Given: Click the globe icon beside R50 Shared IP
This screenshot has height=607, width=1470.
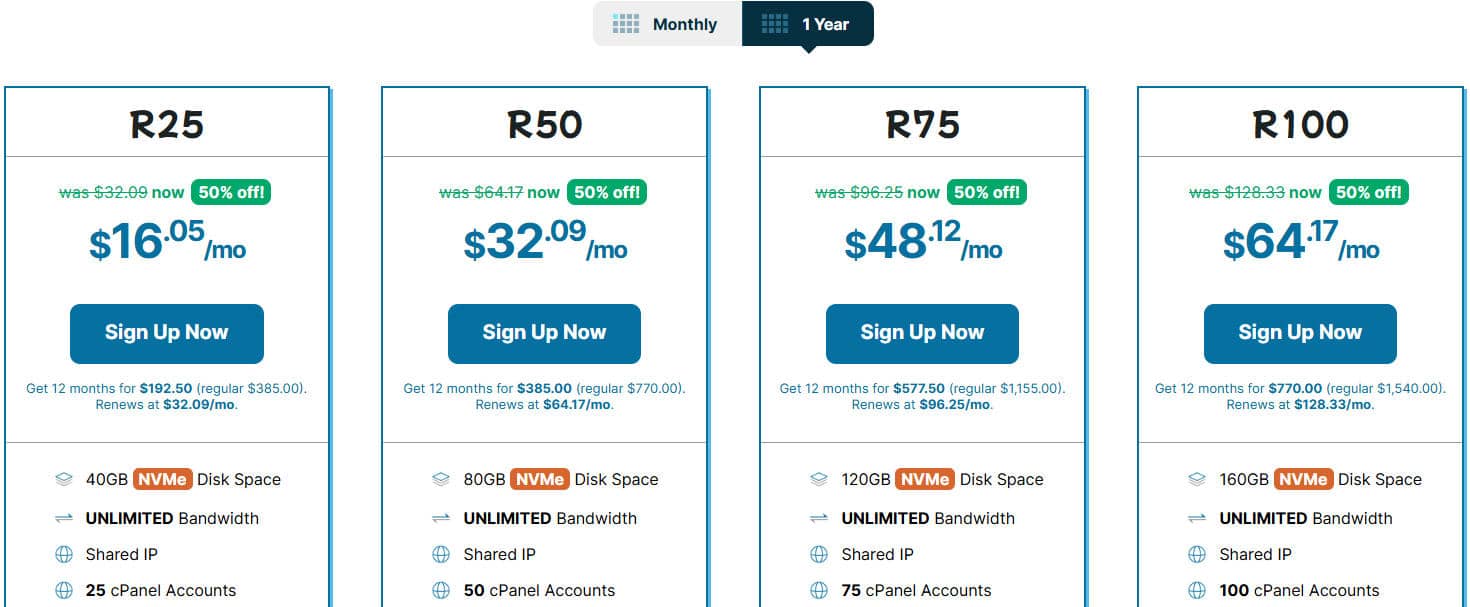Looking at the screenshot, I should [441, 554].
